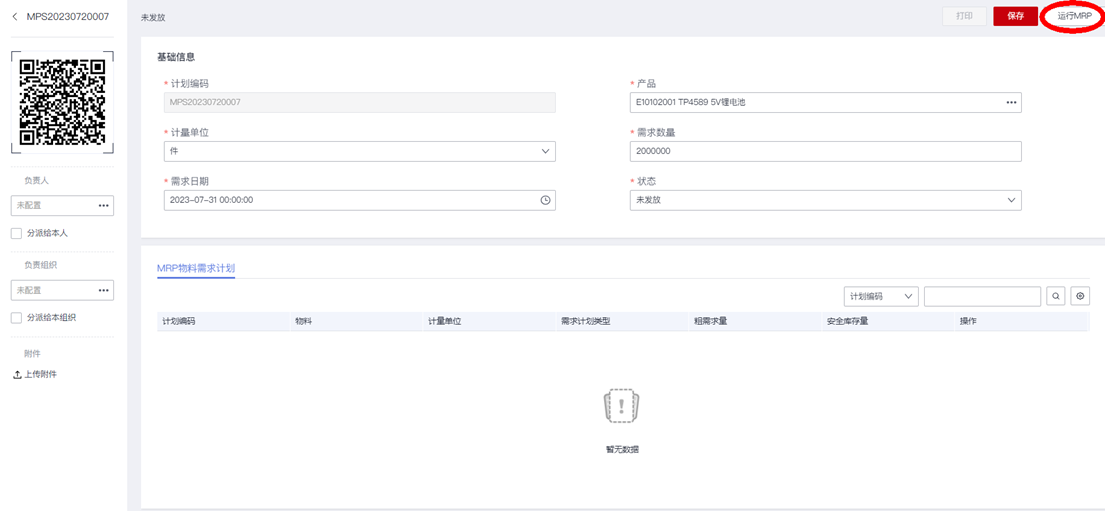Click the 运行MRP button
The height and width of the screenshot is (511, 1105).
(x=1074, y=16)
